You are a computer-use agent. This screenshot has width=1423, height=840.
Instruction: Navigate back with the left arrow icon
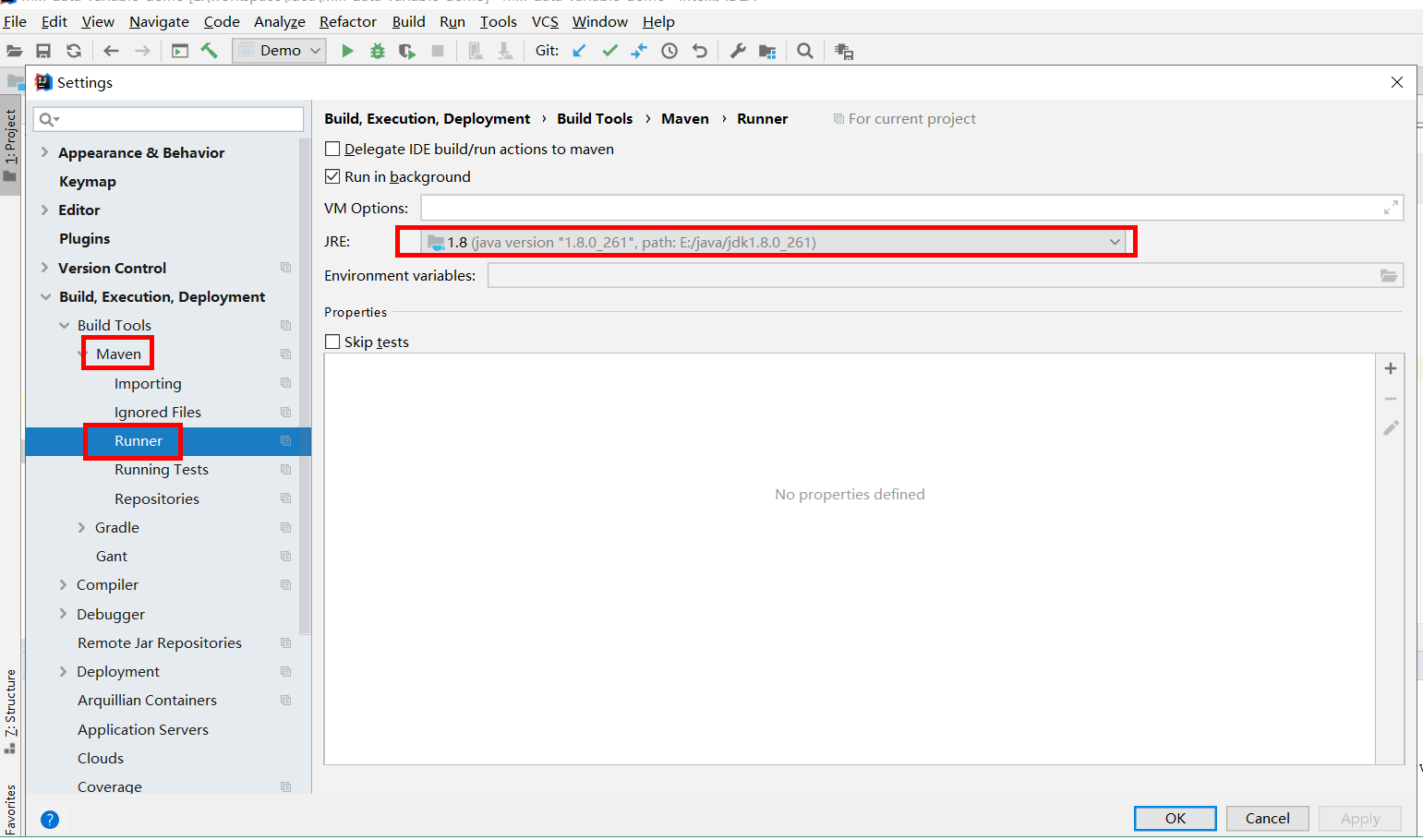click(112, 51)
